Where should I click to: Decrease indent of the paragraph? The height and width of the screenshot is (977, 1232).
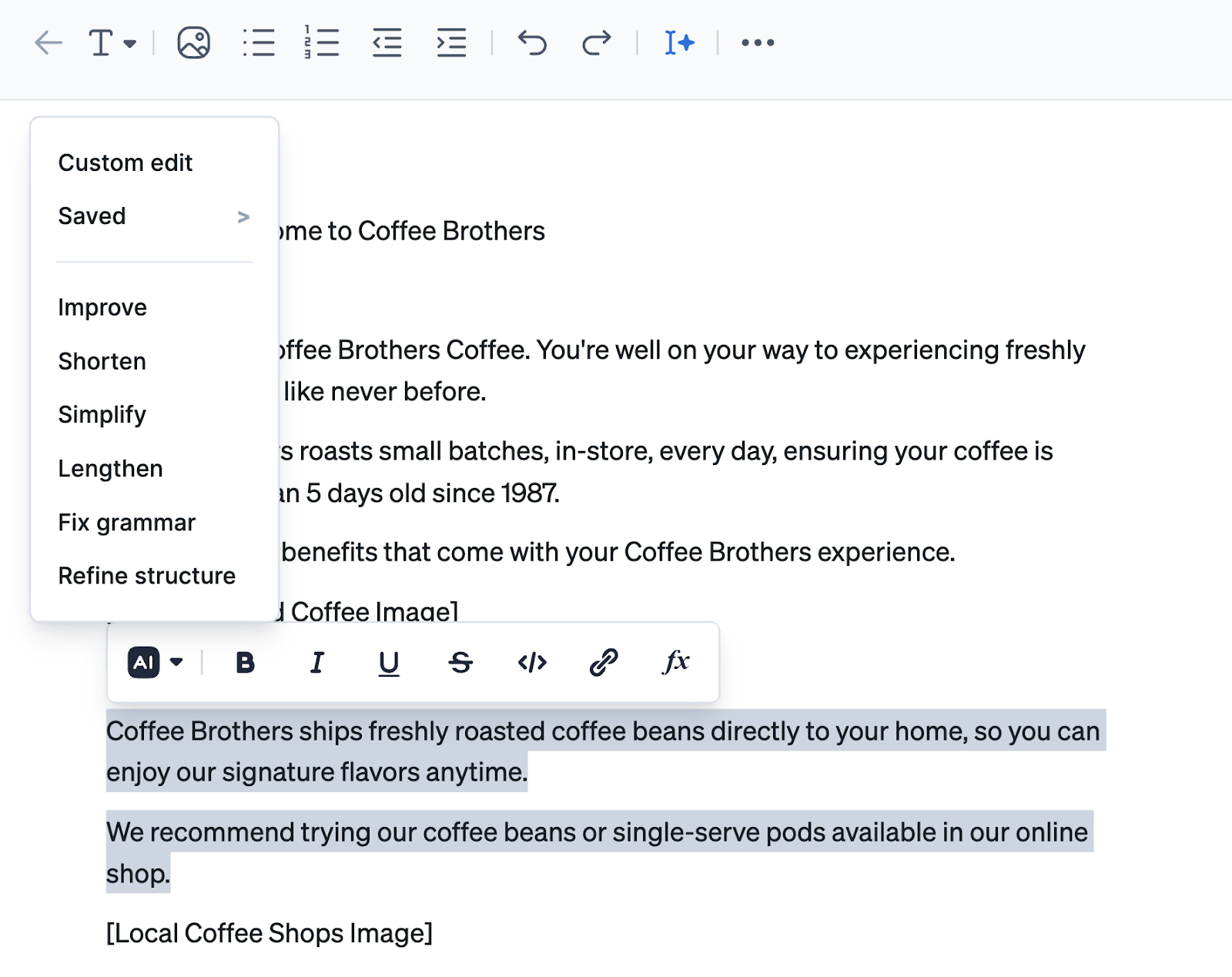pos(387,44)
